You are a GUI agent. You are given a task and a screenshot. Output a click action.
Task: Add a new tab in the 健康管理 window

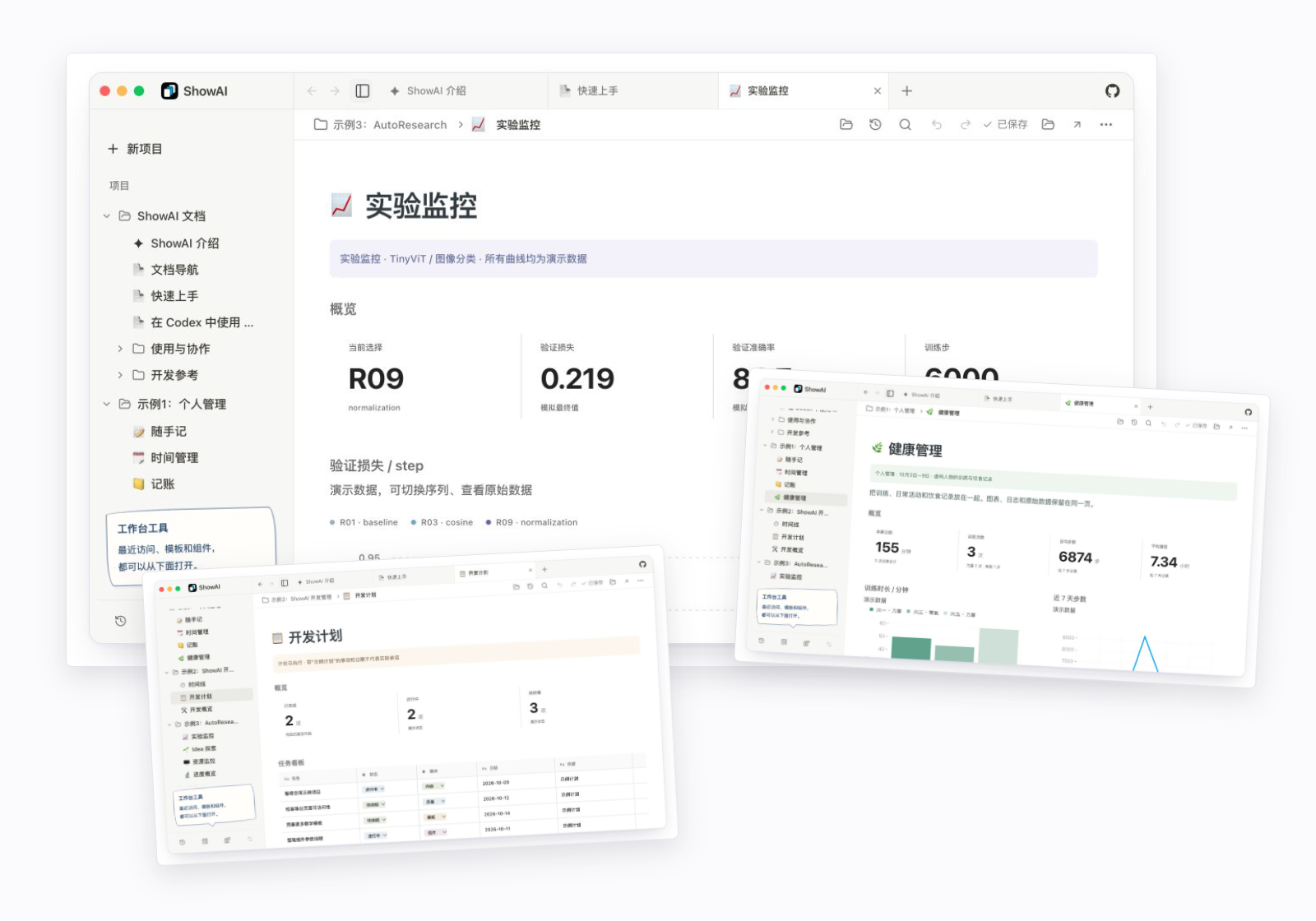click(1150, 407)
